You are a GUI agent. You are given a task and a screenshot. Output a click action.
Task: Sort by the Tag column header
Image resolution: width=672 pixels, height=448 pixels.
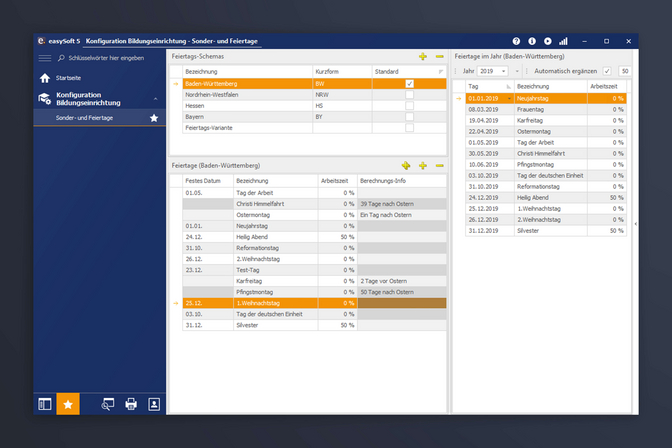point(489,87)
